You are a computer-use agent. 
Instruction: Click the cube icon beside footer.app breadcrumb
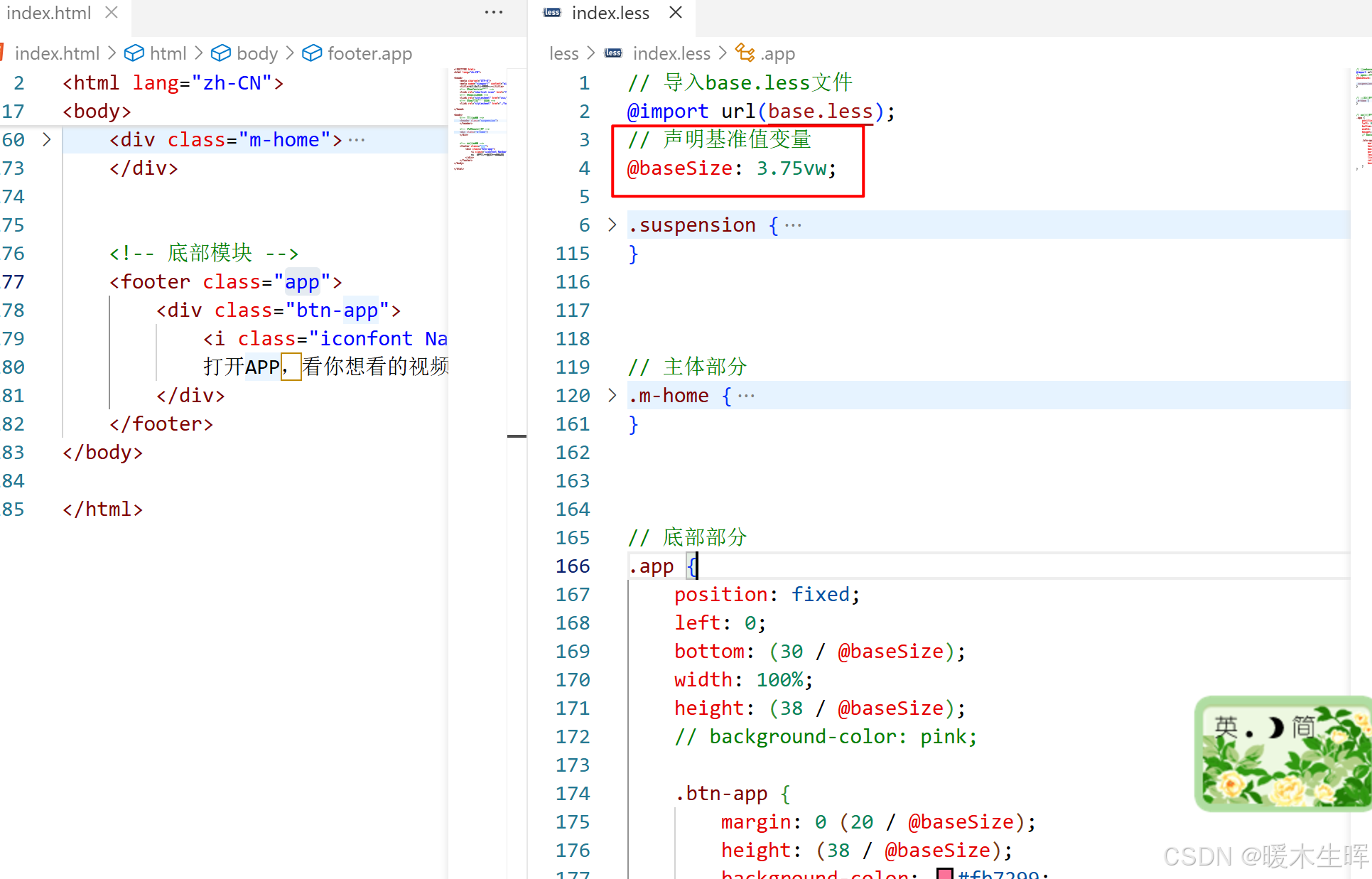312,53
